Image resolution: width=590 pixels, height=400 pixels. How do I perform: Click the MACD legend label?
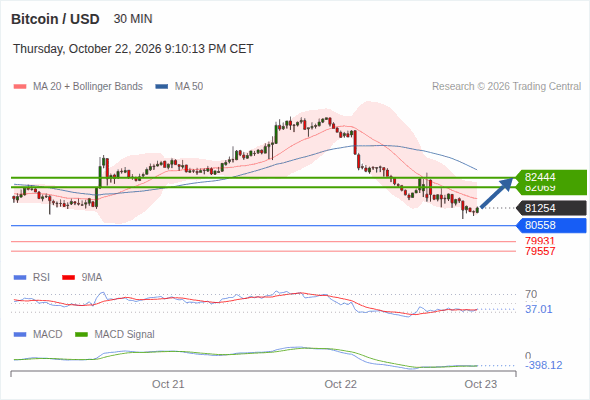click(x=48, y=334)
